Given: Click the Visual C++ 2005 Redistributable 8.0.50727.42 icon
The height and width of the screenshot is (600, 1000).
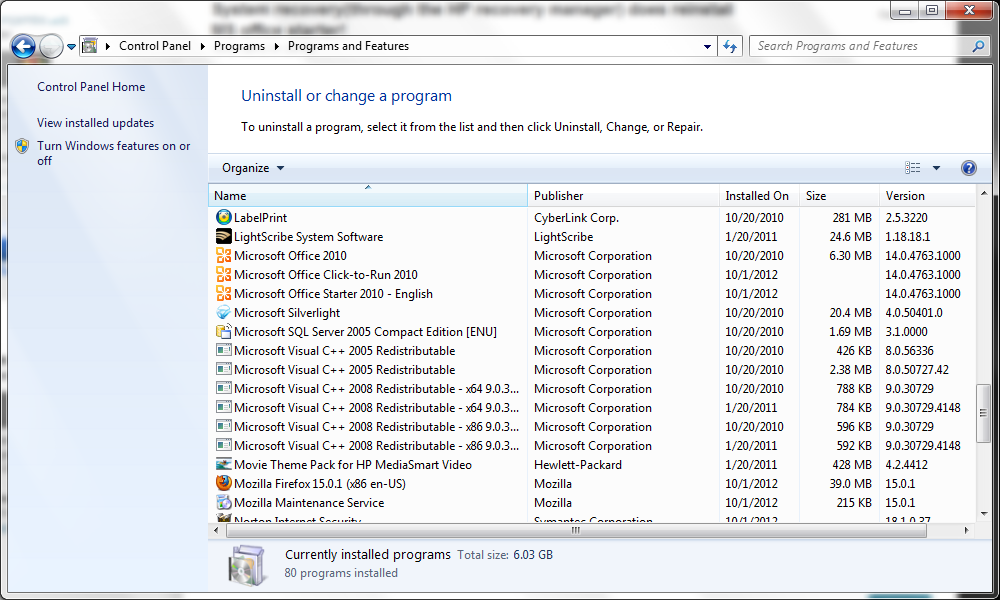Looking at the screenshot, I should [x=223, y=369].
